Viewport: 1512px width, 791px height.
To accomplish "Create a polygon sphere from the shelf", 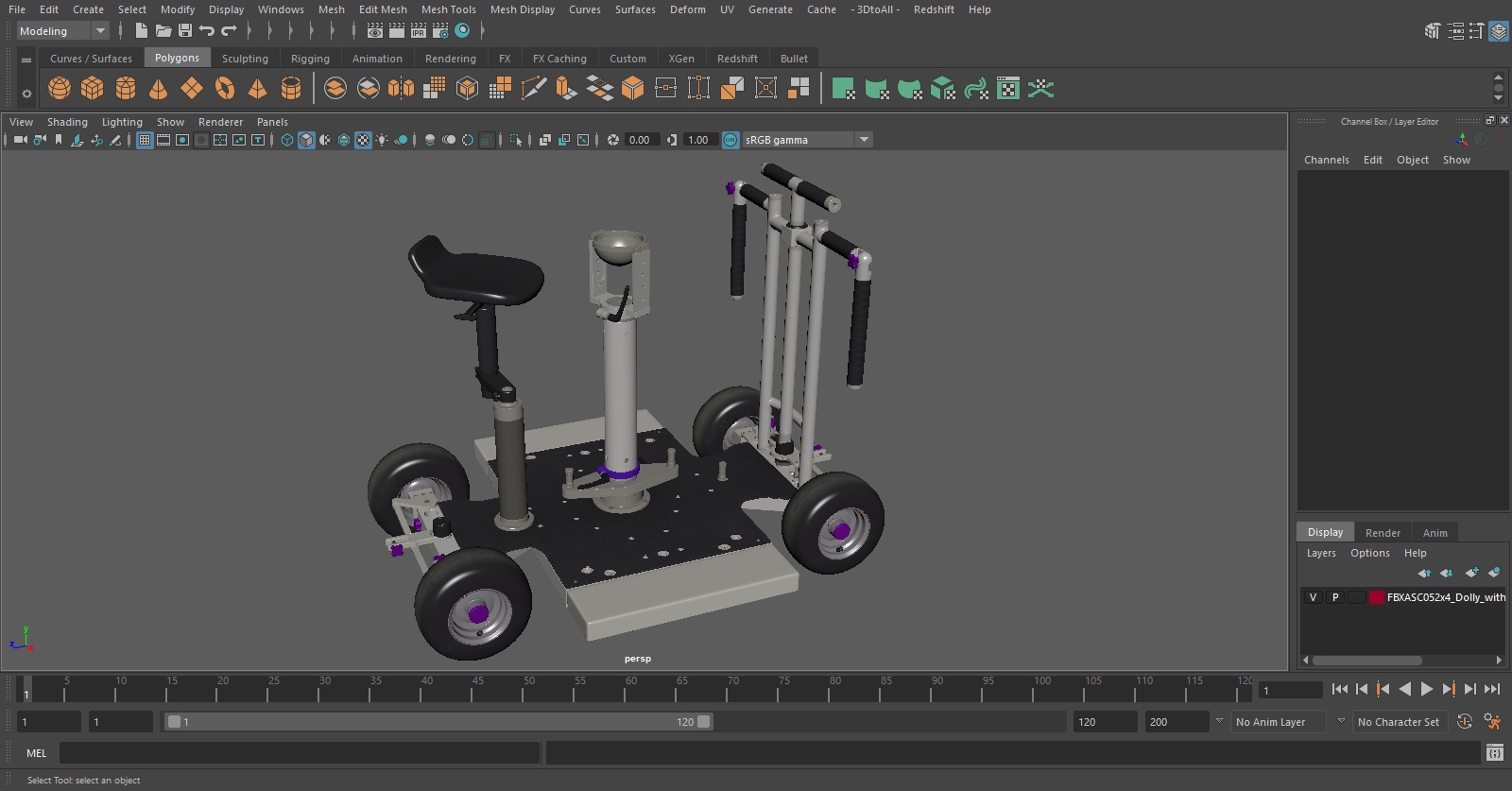I will (60, 89).
